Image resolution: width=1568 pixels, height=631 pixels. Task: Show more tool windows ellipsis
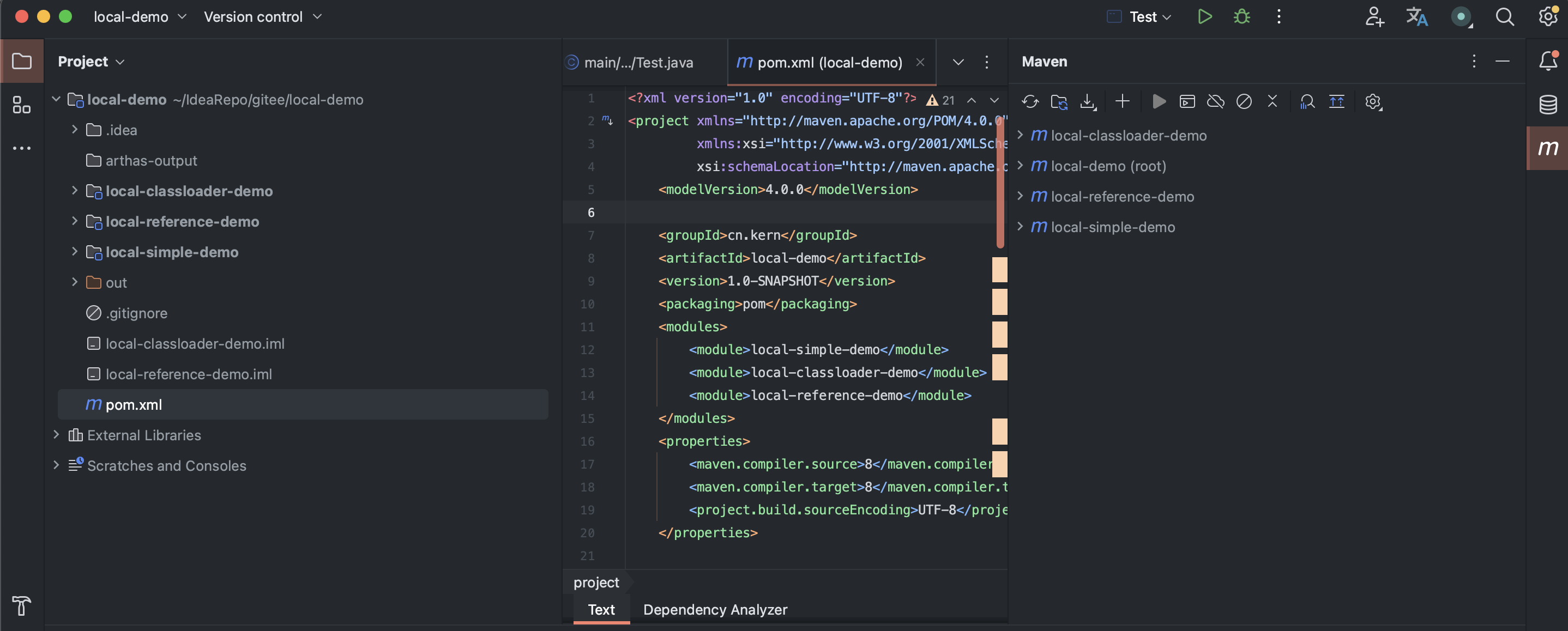tap(22, 148)
